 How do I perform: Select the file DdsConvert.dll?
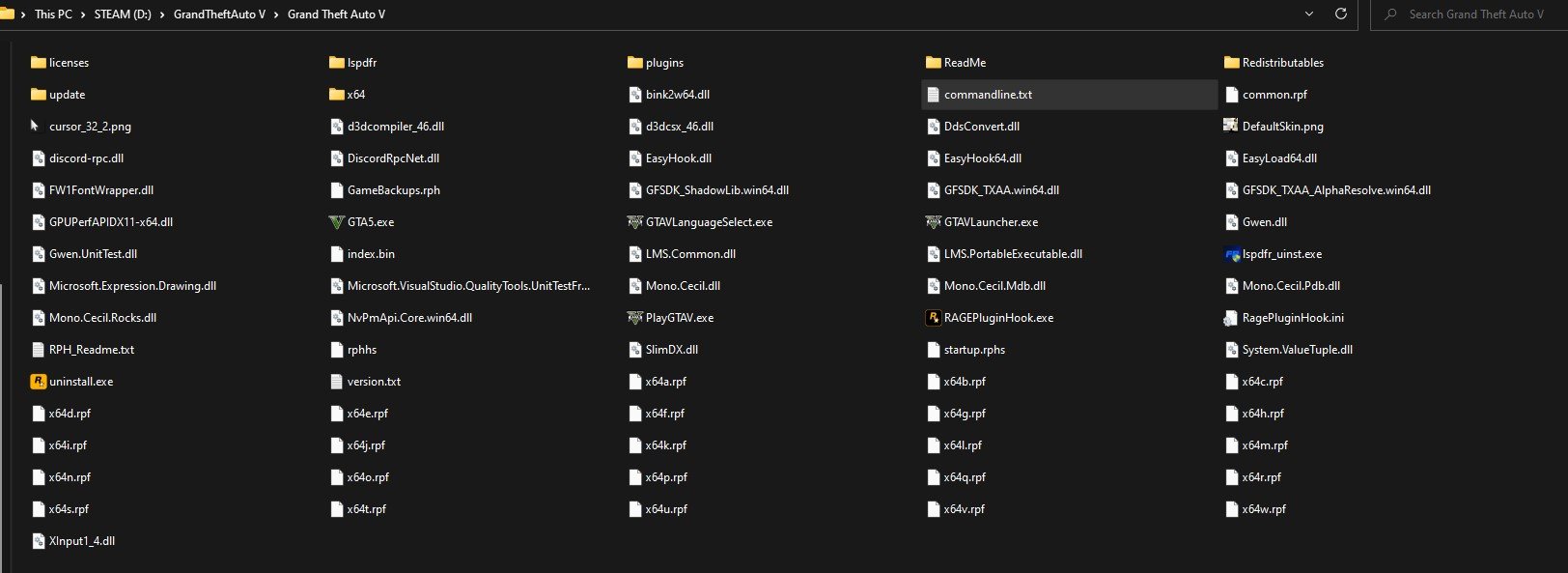(982, 127)
